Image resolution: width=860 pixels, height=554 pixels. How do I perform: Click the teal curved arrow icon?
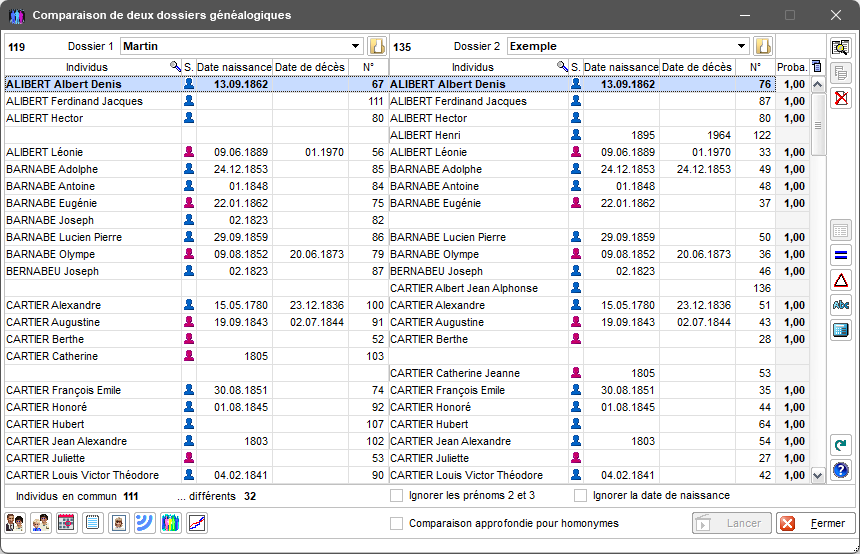click(x=840, y=445)
